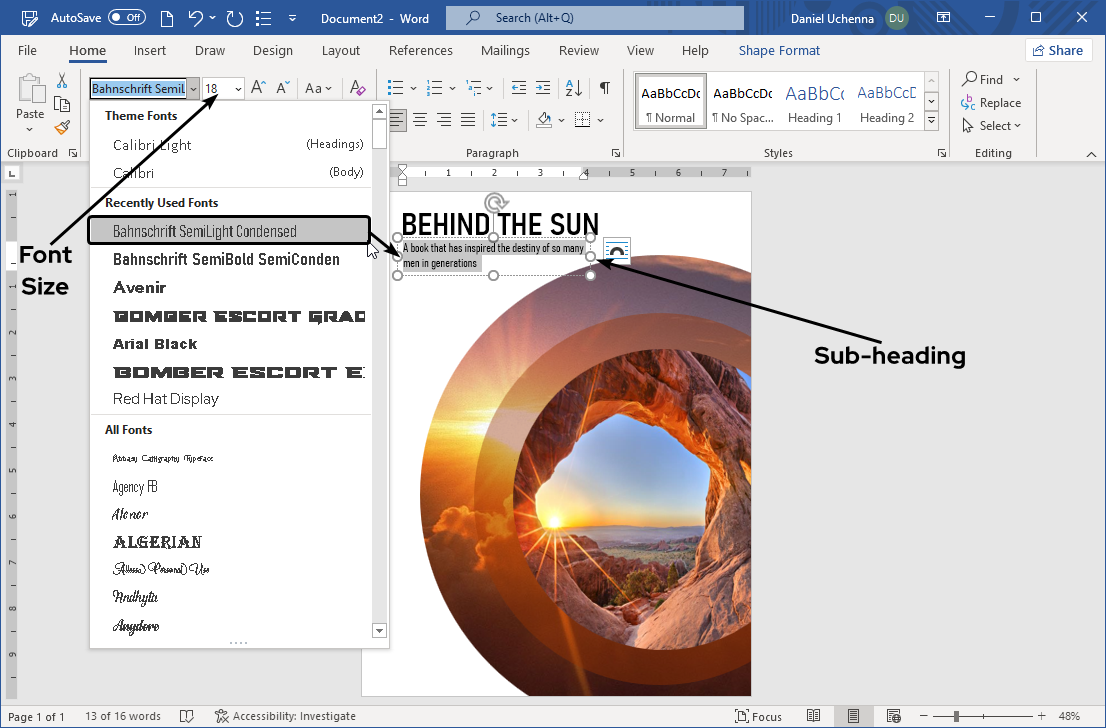Click the Sort paragraph icon
The image size is (1106, 728).
coord(574,89)
